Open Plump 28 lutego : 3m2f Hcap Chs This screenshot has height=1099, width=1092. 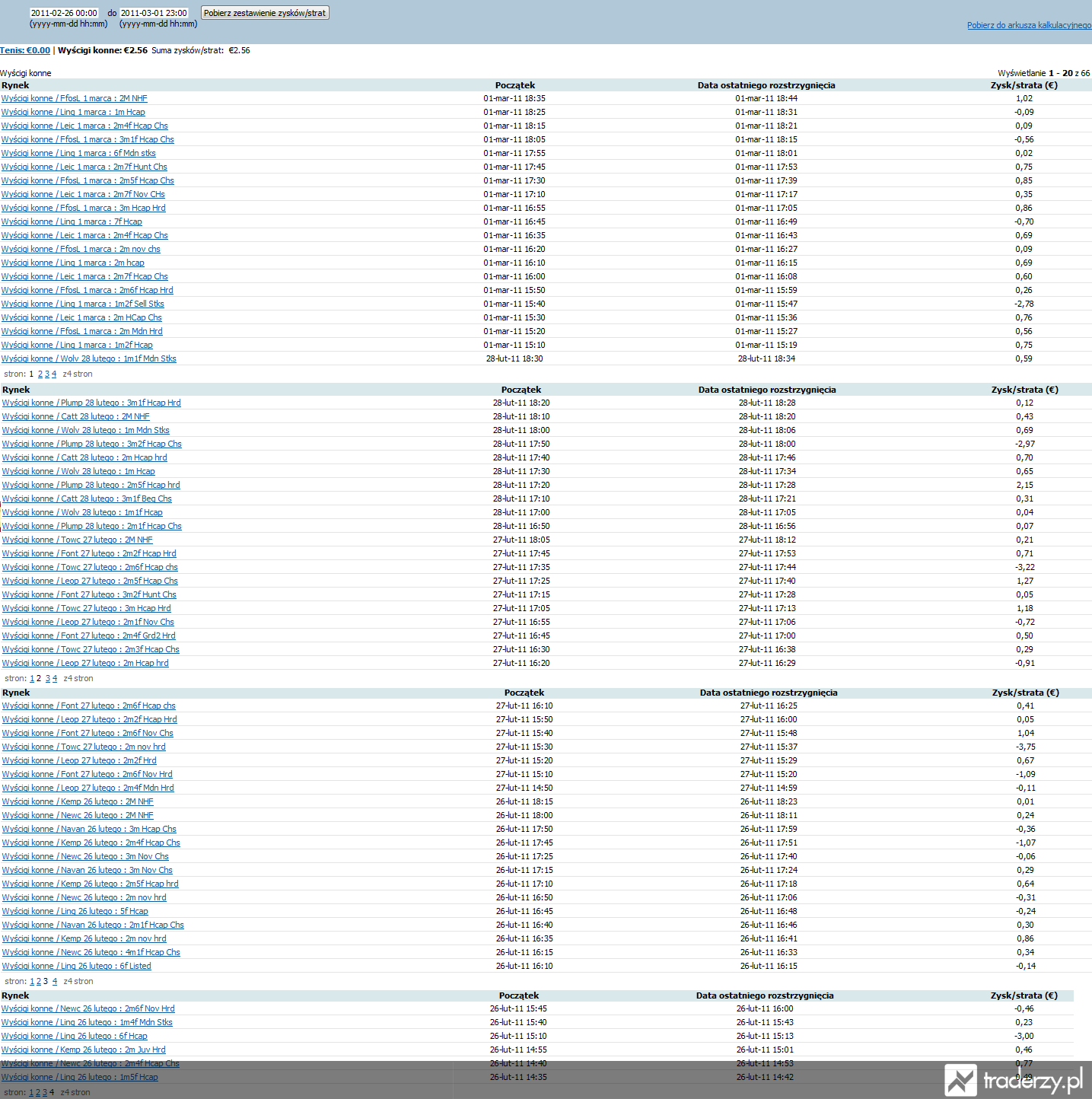[x=92, y=444]
